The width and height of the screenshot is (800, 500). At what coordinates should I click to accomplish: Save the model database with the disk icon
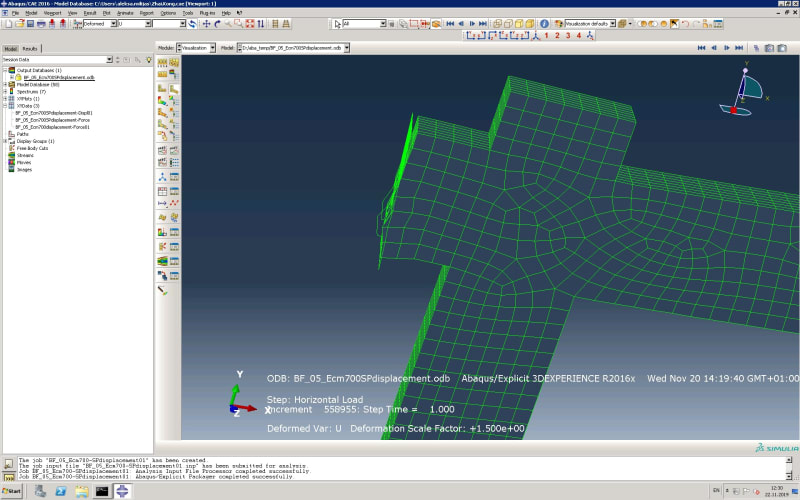coord(30,24)
